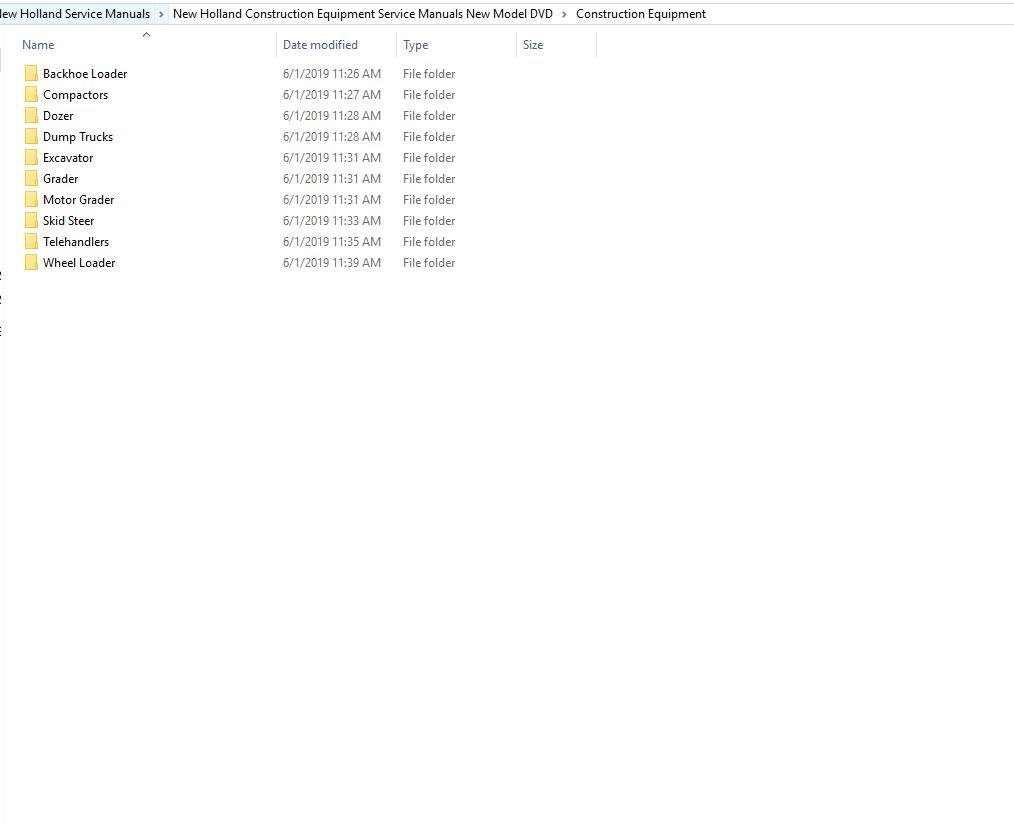
Task: Click File folder type in Excavator row
Action: tap(429, 158)
